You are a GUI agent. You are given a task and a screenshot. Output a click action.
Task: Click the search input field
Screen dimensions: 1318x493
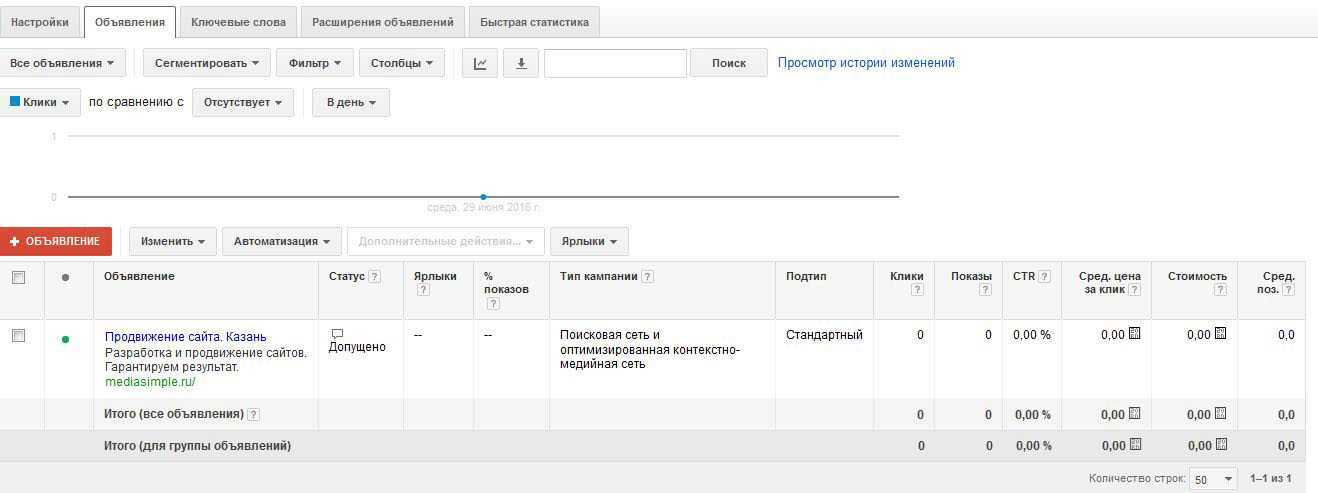[x=615, y=63]
